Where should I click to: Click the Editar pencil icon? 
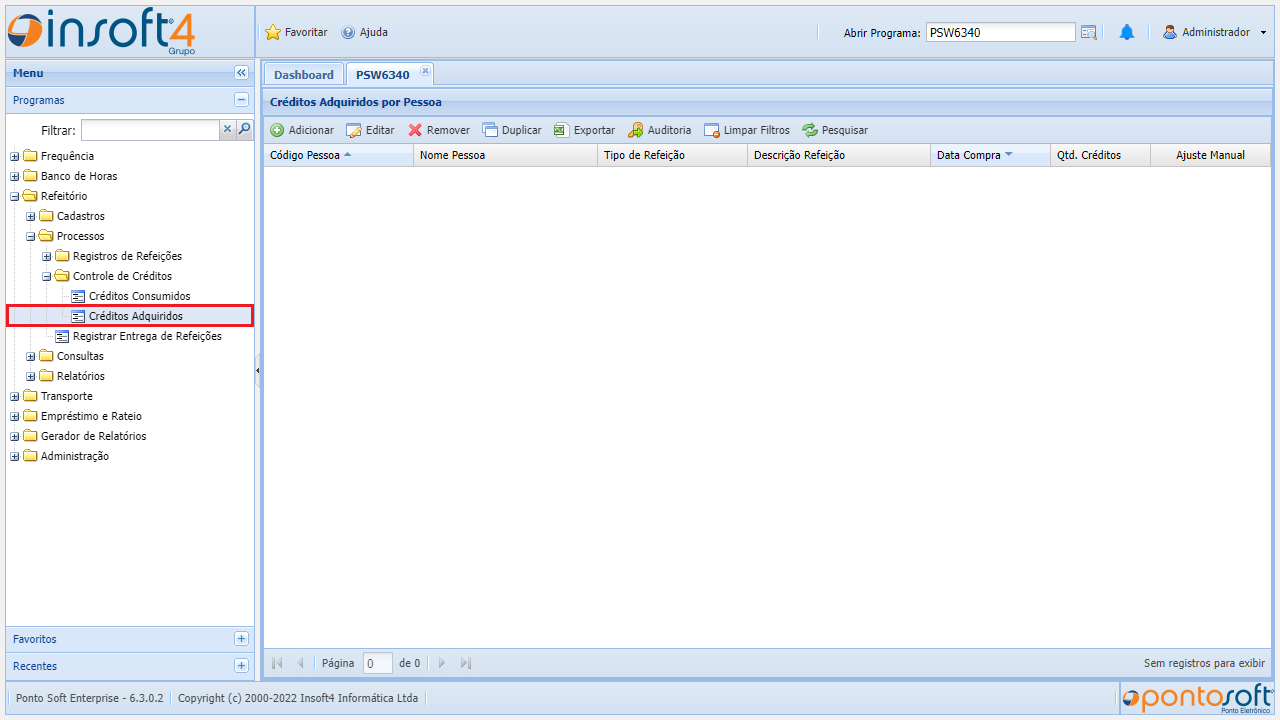click(x=354, y=130)
